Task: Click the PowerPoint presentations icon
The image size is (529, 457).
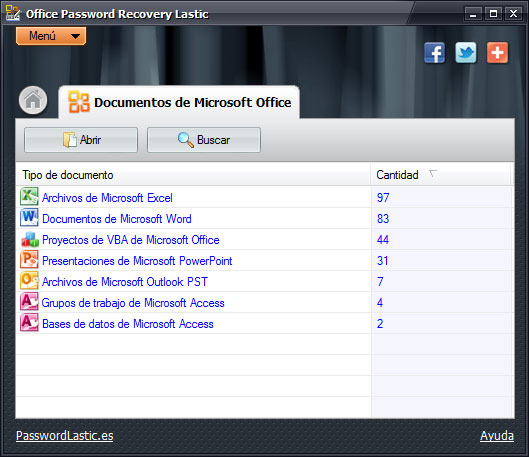Action: (x=29, y=260)
